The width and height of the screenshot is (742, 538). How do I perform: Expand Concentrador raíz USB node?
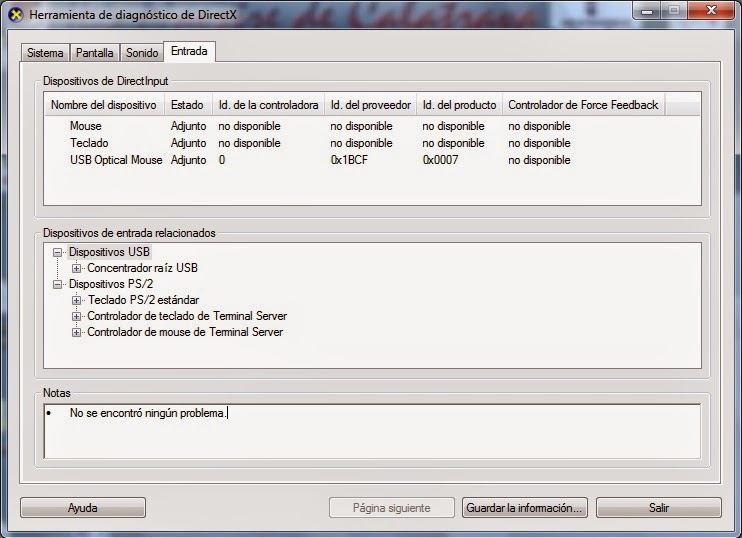coord(76,268)
